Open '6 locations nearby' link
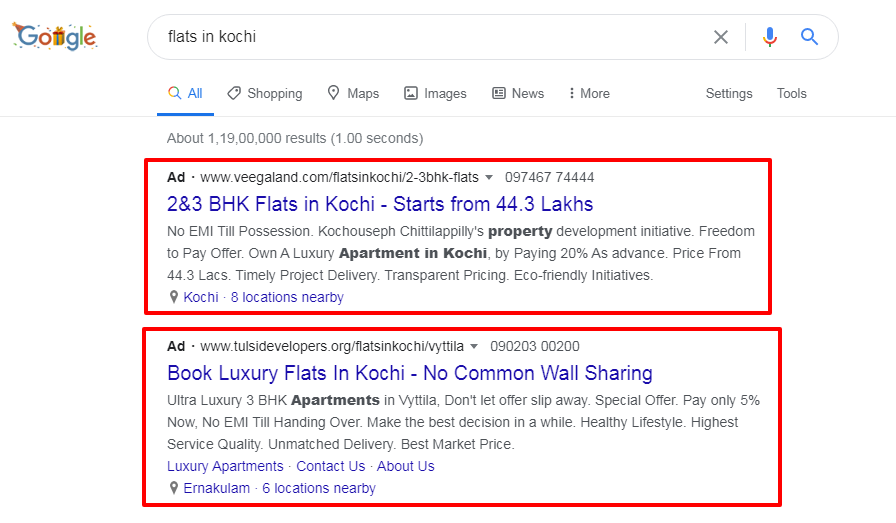Image resolution: width=896 pixels, height=523 pixels. click(319, 488)
